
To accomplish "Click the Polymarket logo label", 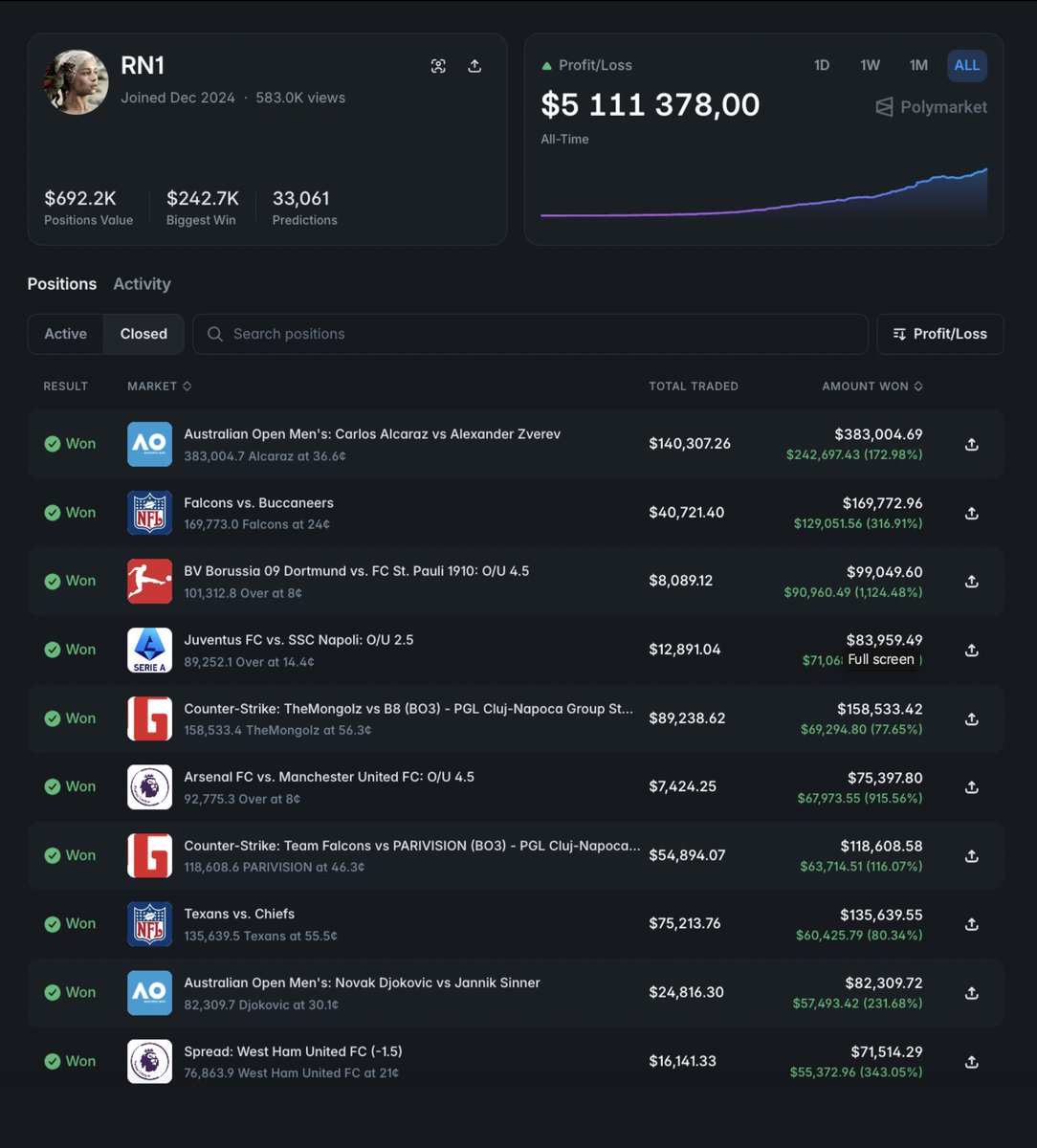I will point(932,107).
